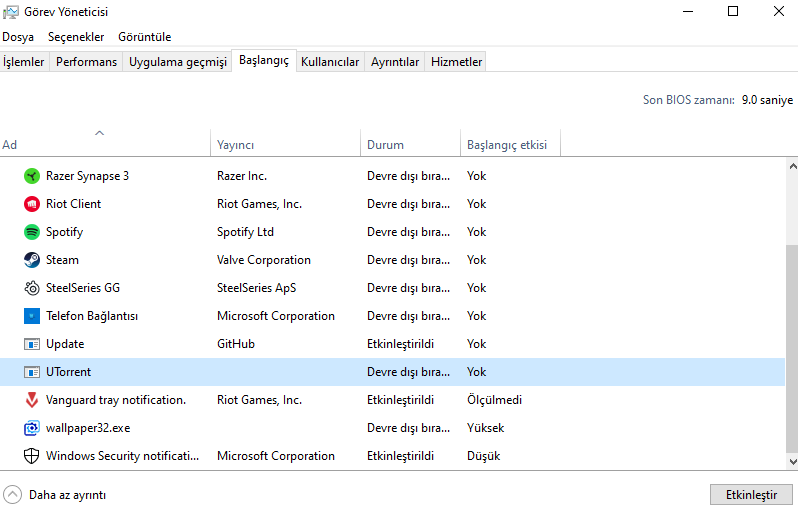Select the Windows Security shield icon
The height and width of the screenshot is (510, 798).
(x=31, y=456)
